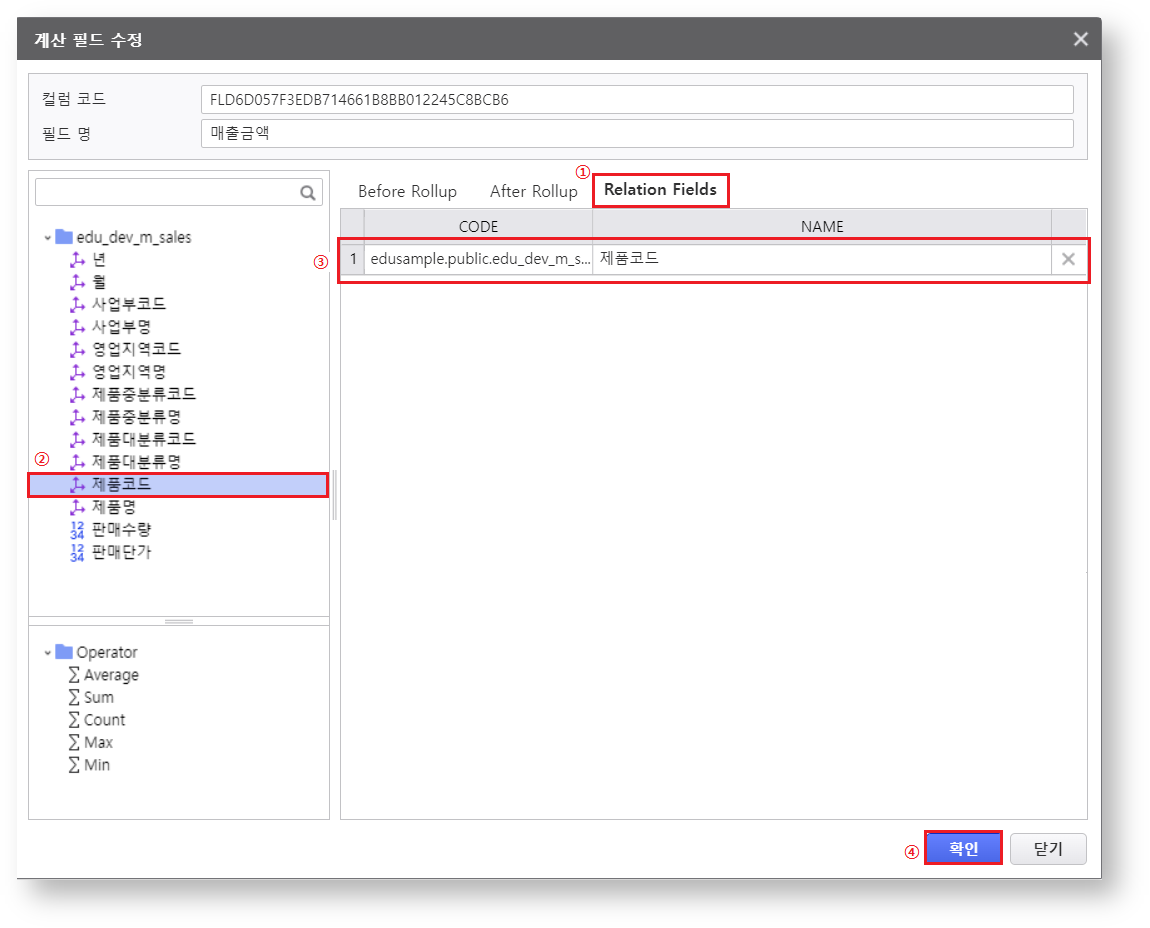This screenshot has width=1150, height=928.
Task: Switch to the After Rollup tab
Action: (x=533, y=191)
